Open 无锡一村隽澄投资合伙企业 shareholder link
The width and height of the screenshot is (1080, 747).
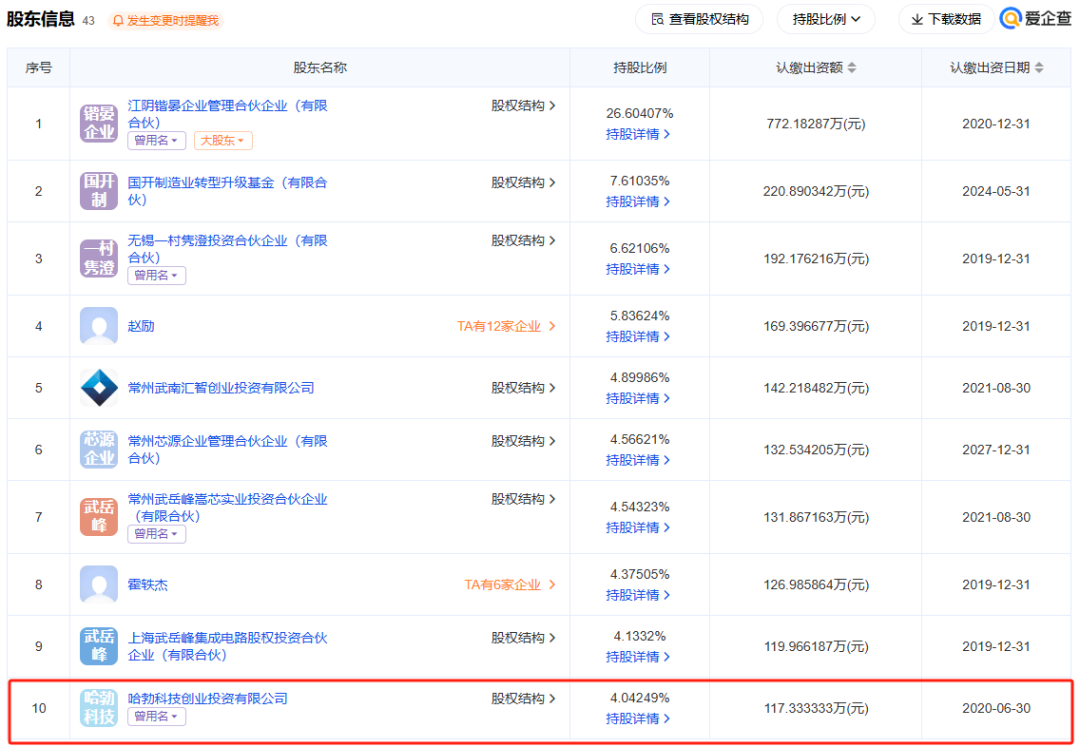pyautogui.click(x=227, y=249)
